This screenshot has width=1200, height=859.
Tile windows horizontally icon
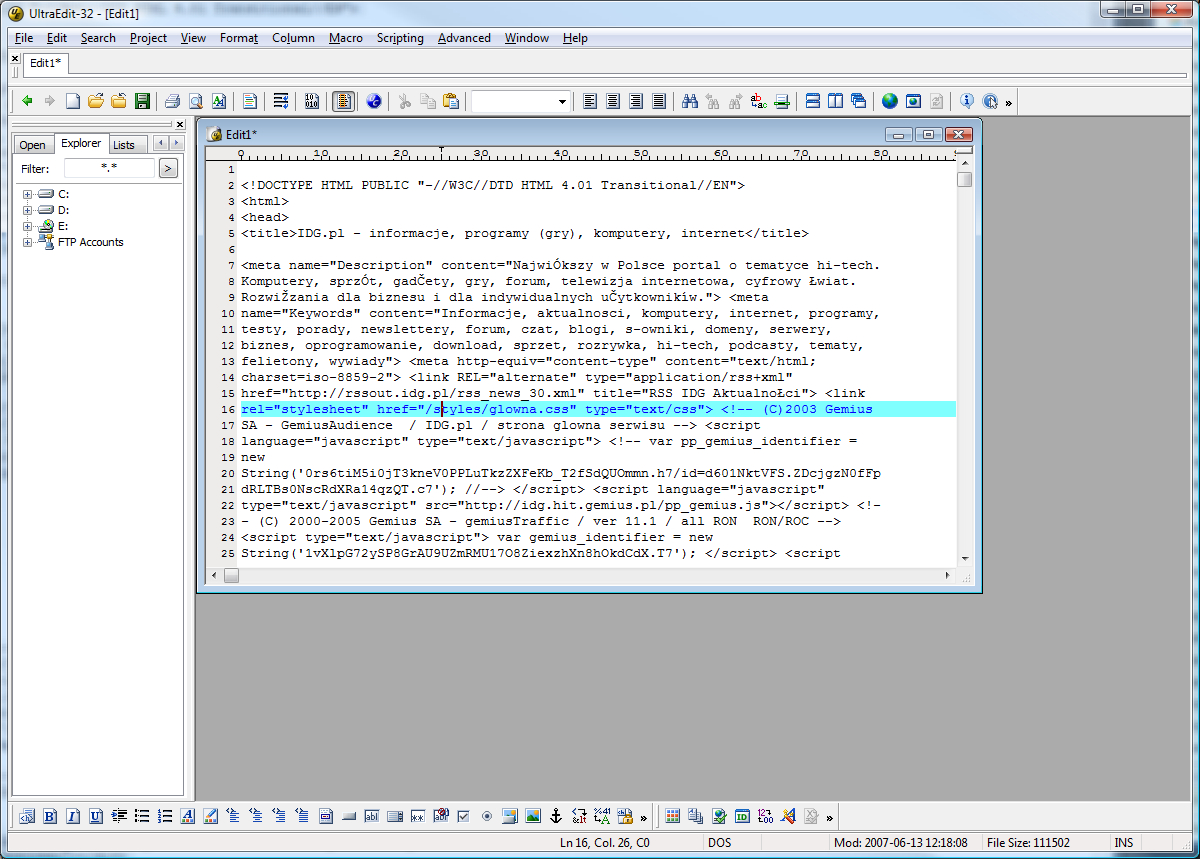click(812, 101)
